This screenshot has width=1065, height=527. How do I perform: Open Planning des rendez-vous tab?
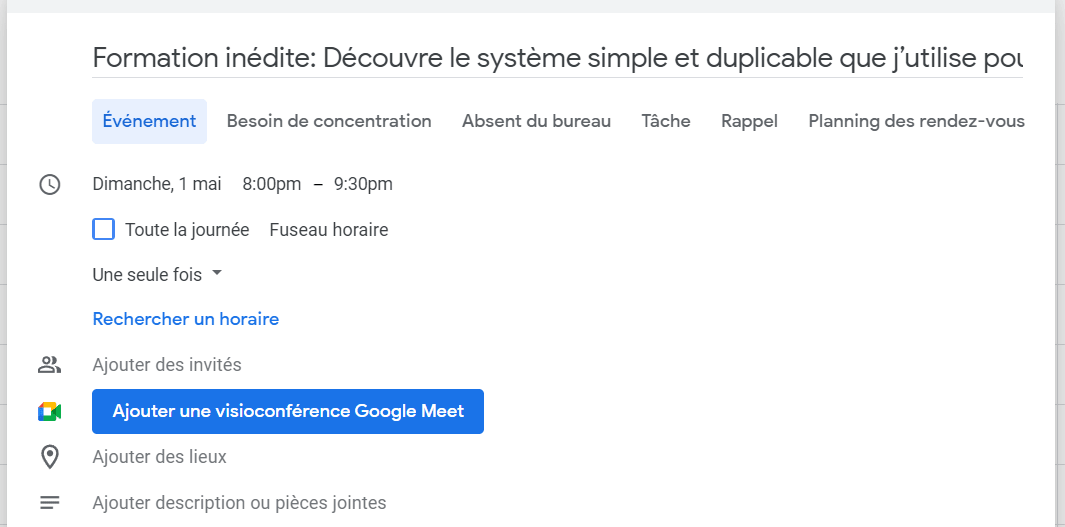click(x=916, y=121)
